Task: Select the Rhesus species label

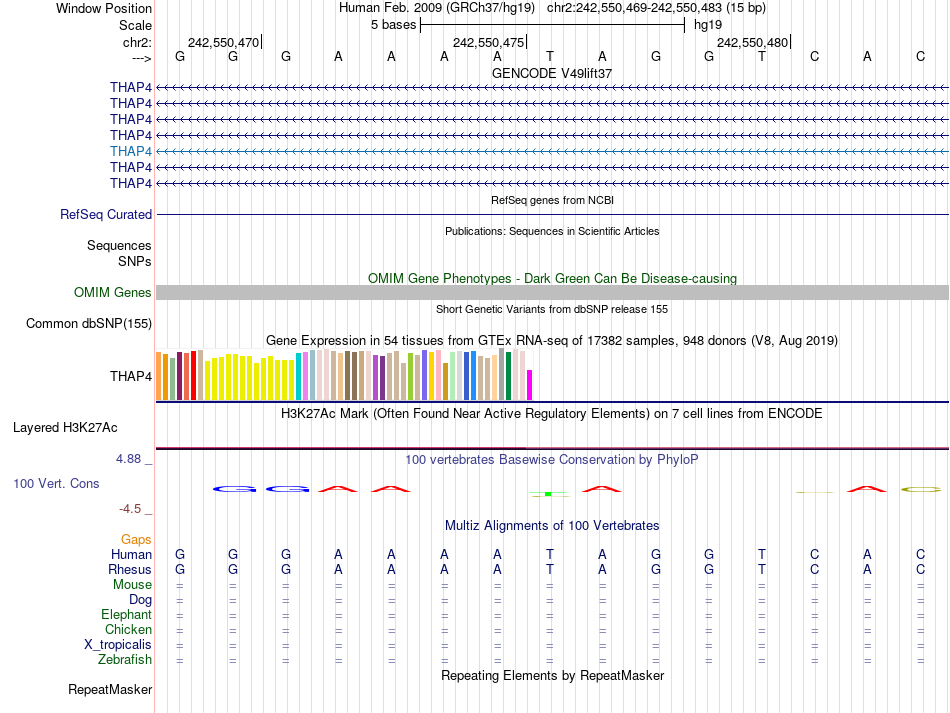Action: [130, 569]
